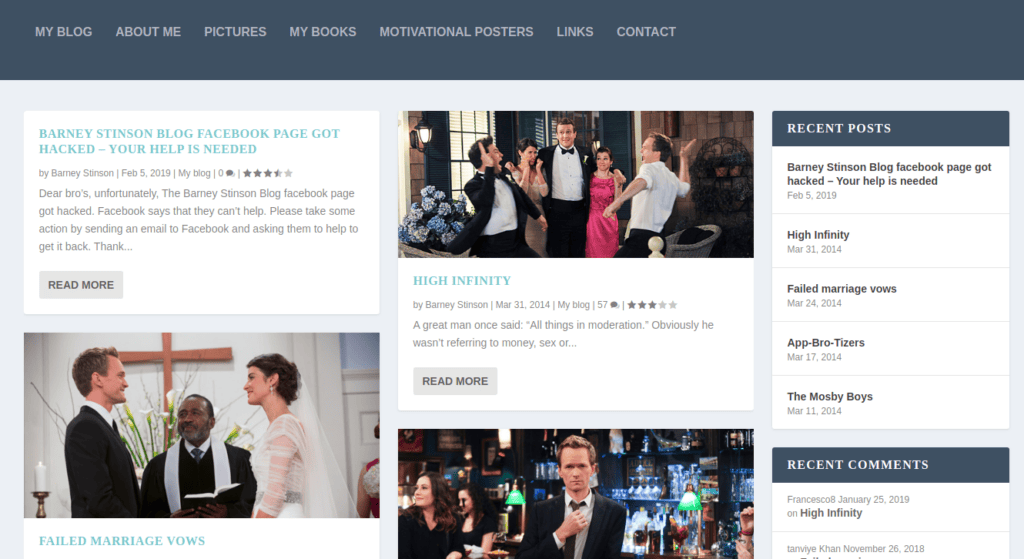This screenshot has width=1024, height=559.
Task: Open the PICTURES menu item
Action: pyautogui.click(x=235, y=32)
